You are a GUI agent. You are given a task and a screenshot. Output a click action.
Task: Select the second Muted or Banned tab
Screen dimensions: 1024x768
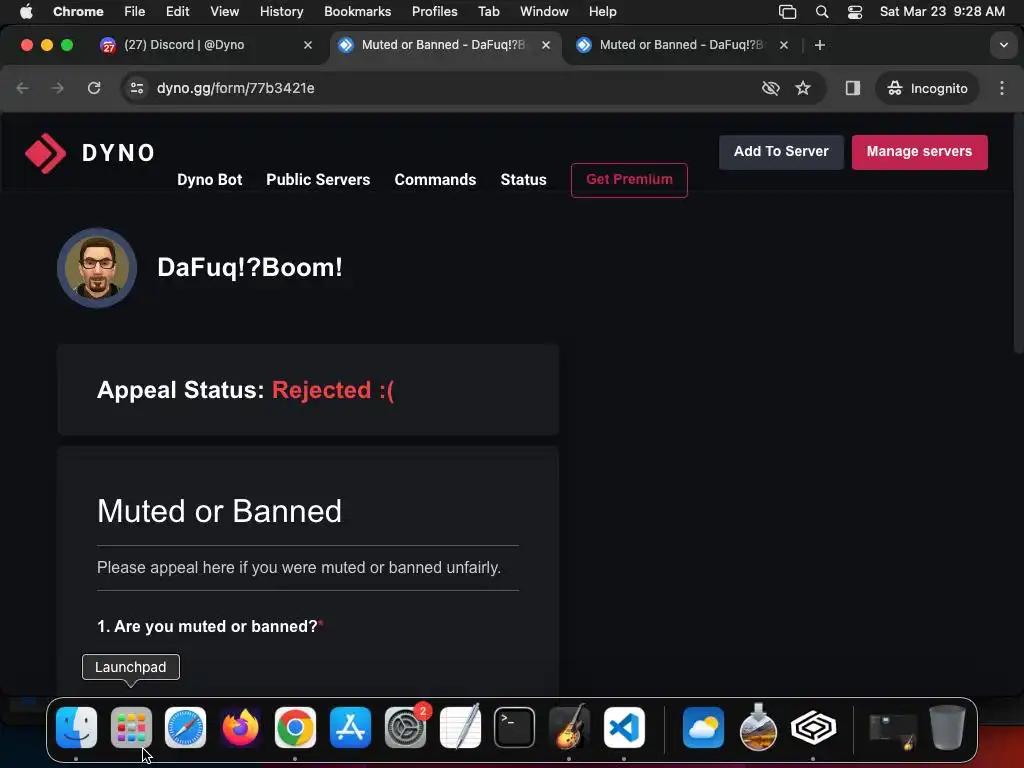(x=680, y=45)
